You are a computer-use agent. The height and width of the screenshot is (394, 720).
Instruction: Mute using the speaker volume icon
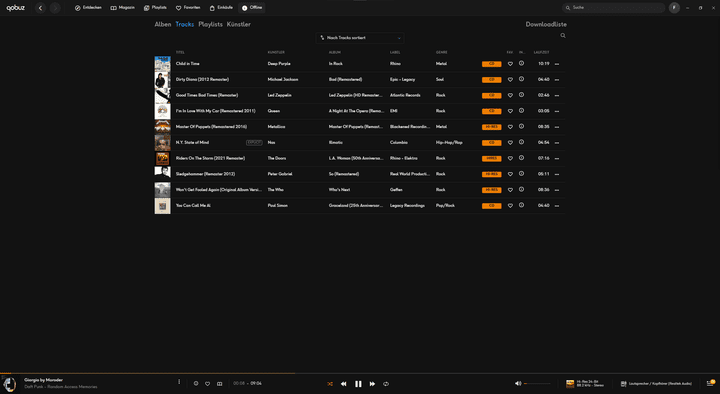coord(518,383)
